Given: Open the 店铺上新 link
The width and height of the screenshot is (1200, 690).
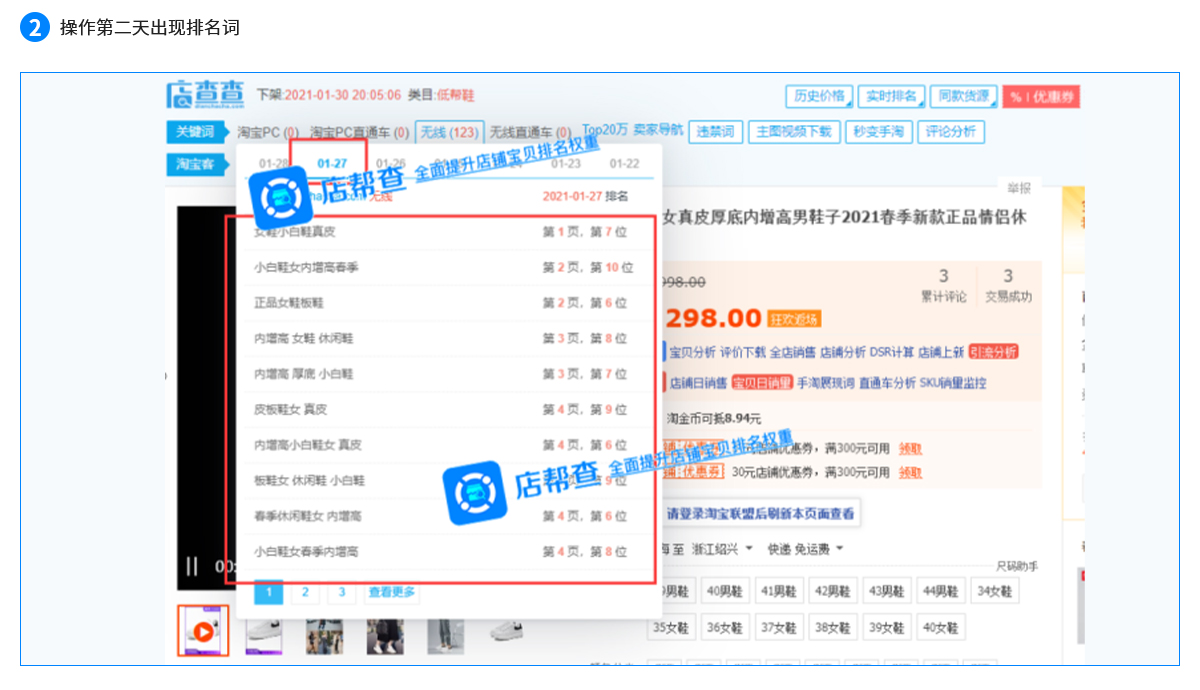Looking at the screenshot, I should pos(941,352).
